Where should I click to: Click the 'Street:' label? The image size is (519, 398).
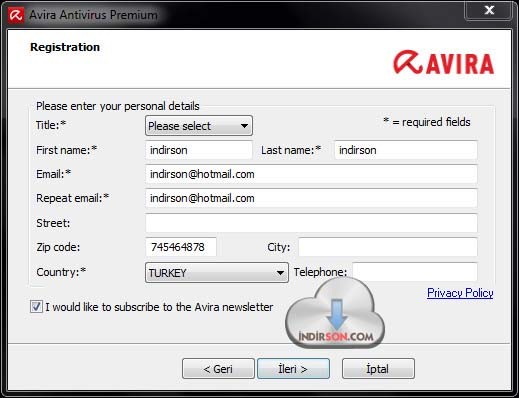[53, 223]
